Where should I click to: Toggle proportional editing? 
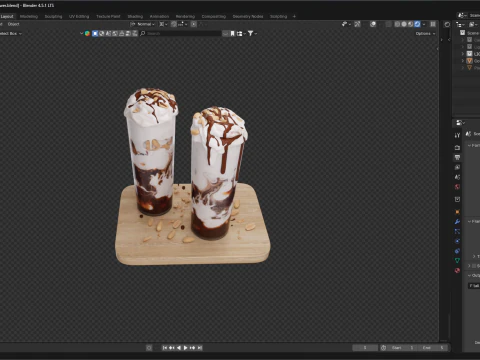point(193,24)
